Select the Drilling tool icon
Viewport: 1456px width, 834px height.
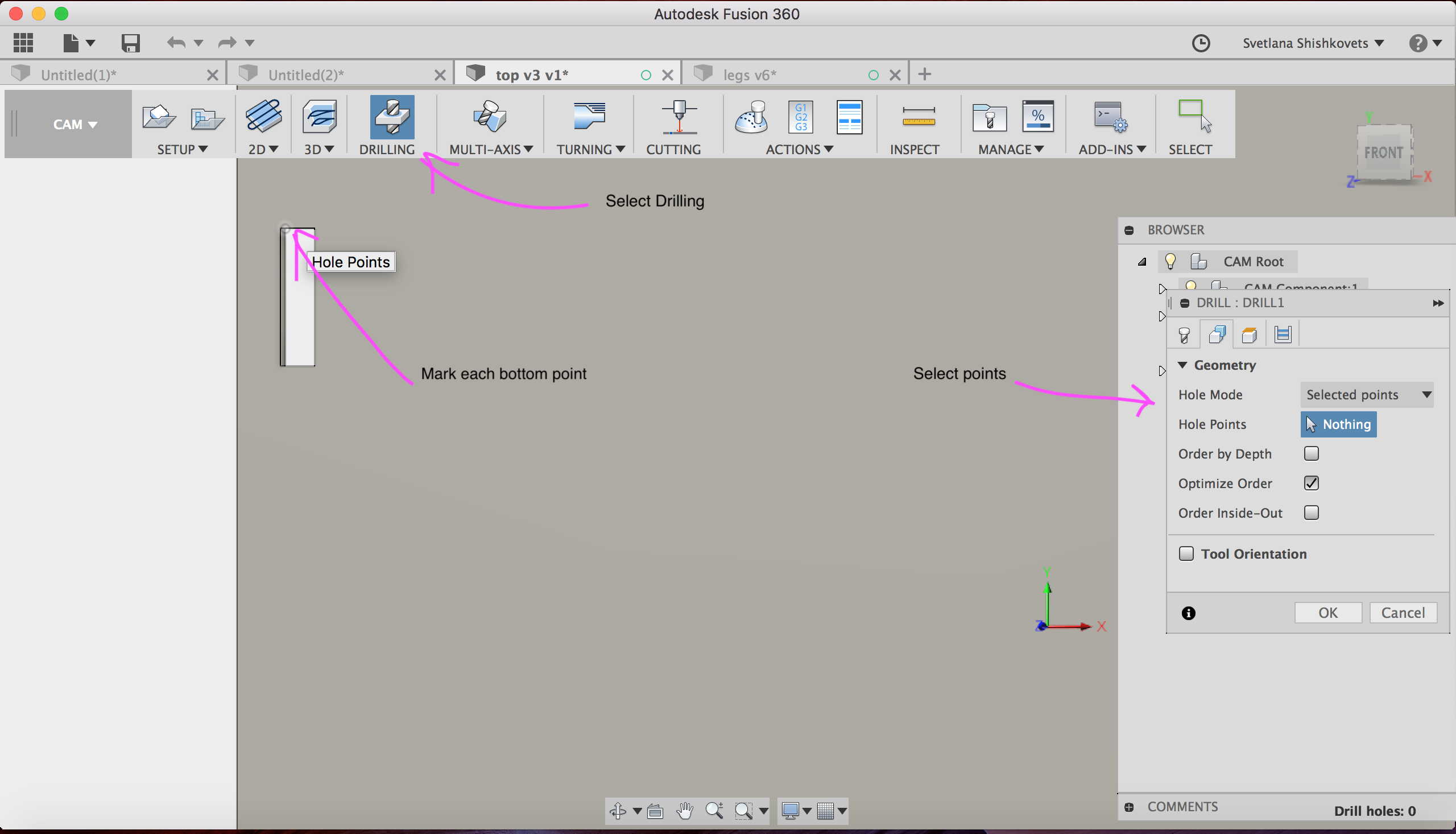pyautogui.click(x=392, y=117)
